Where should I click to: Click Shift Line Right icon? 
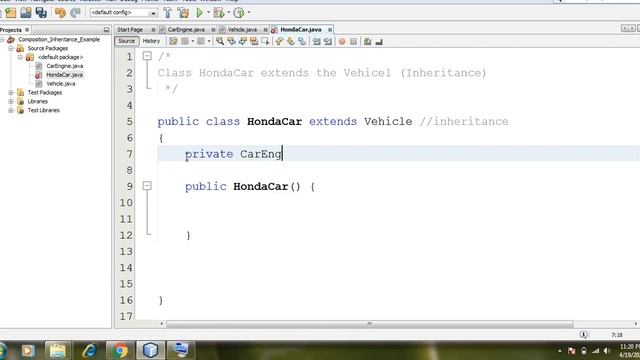(x=328, y=41)
